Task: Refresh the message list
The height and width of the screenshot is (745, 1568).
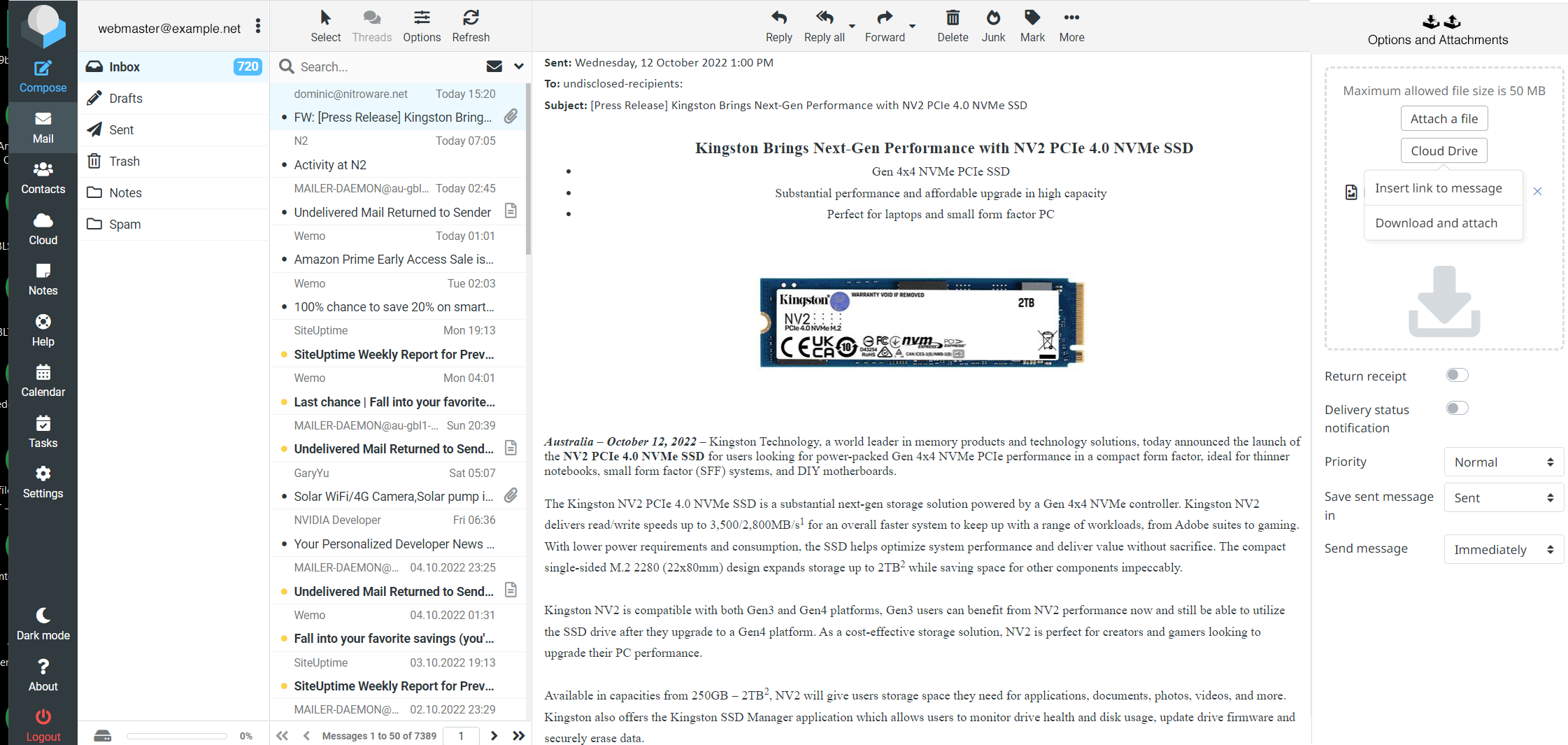Action: tap(471, 27)
